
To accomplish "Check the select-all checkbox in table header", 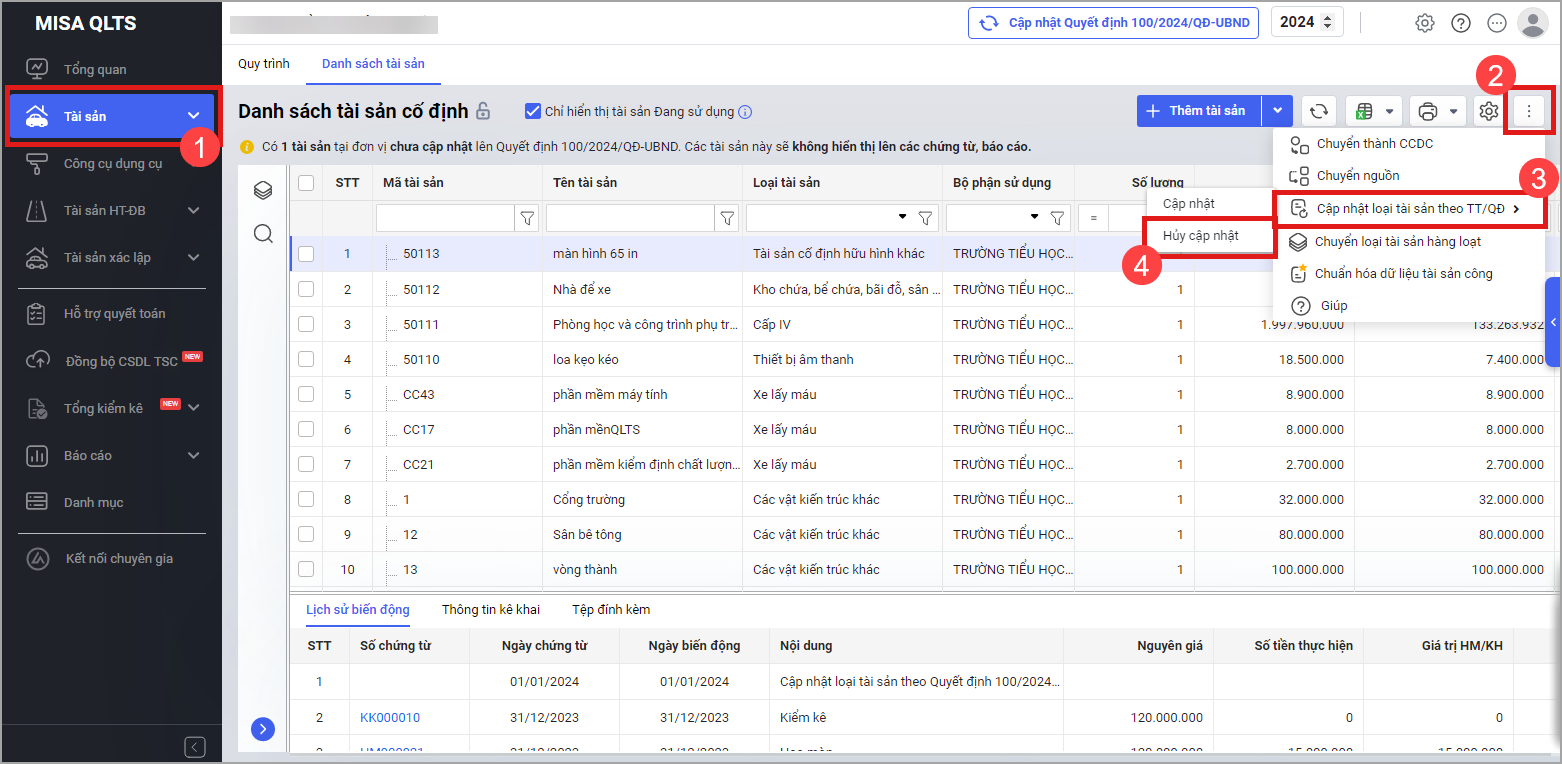I will [x=306, y=183].
